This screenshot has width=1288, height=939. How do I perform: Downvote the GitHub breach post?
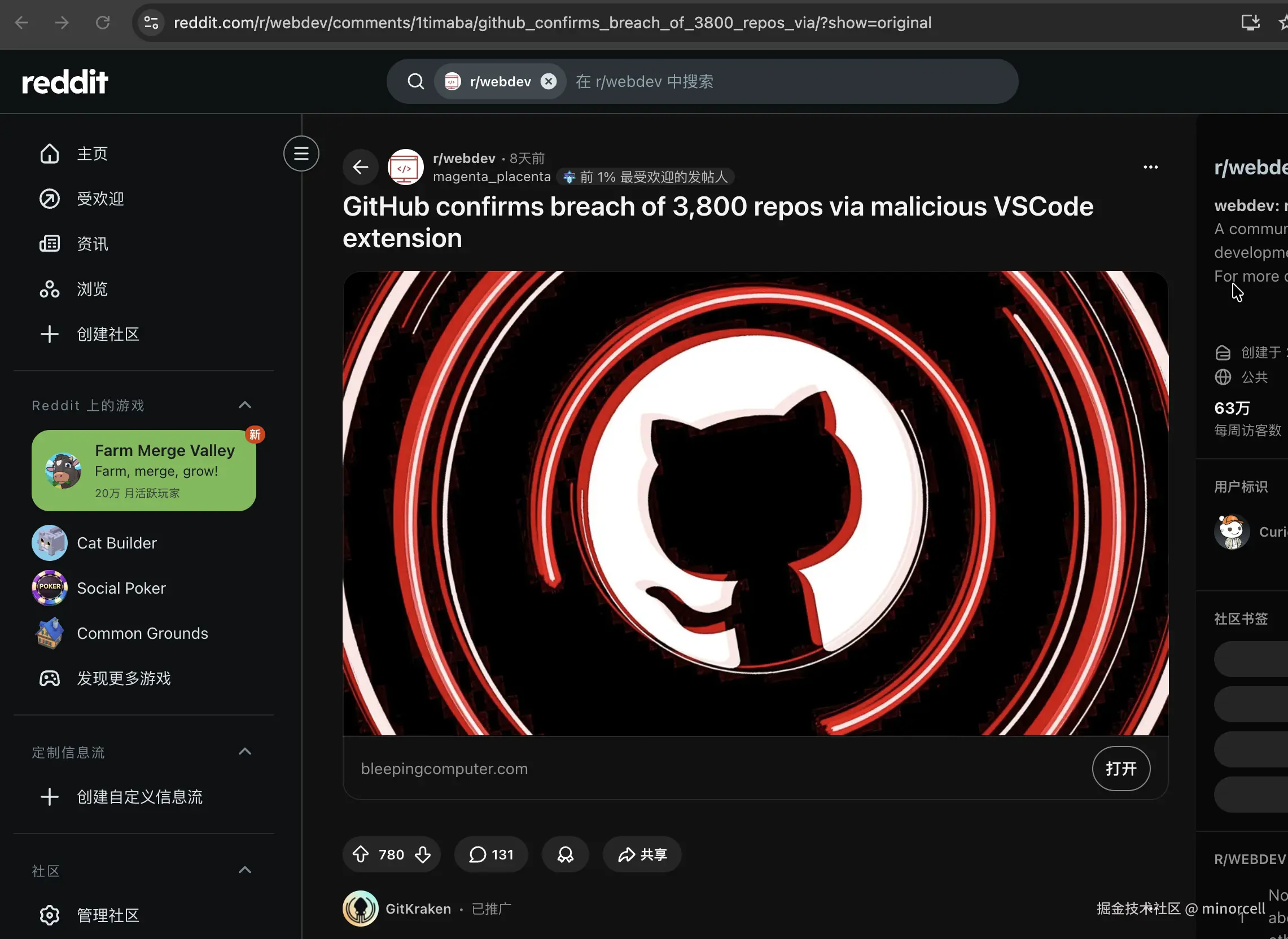pyautogui.click(x=422, y=854)
